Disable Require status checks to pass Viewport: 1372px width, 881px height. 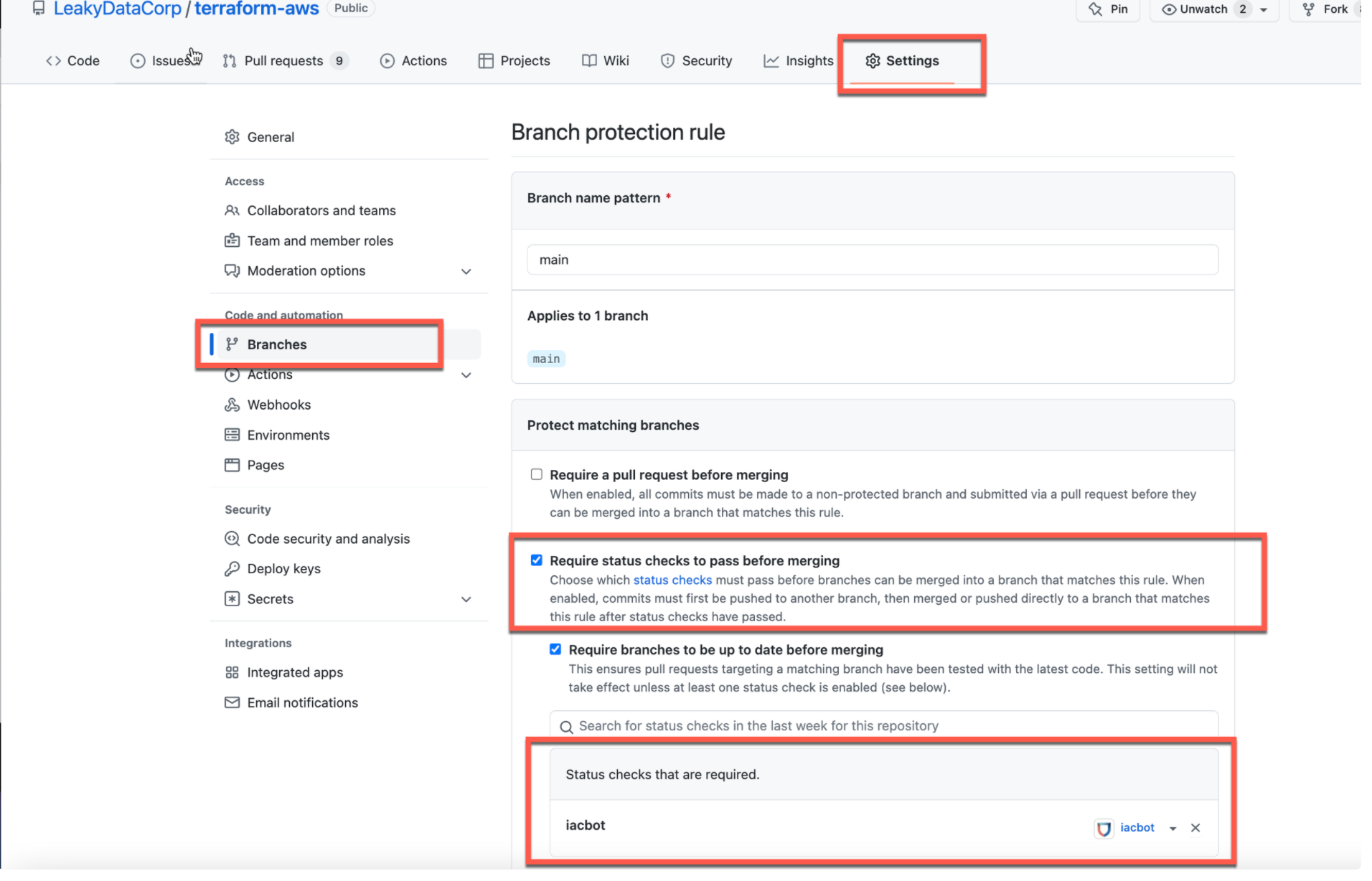point(536,560)
